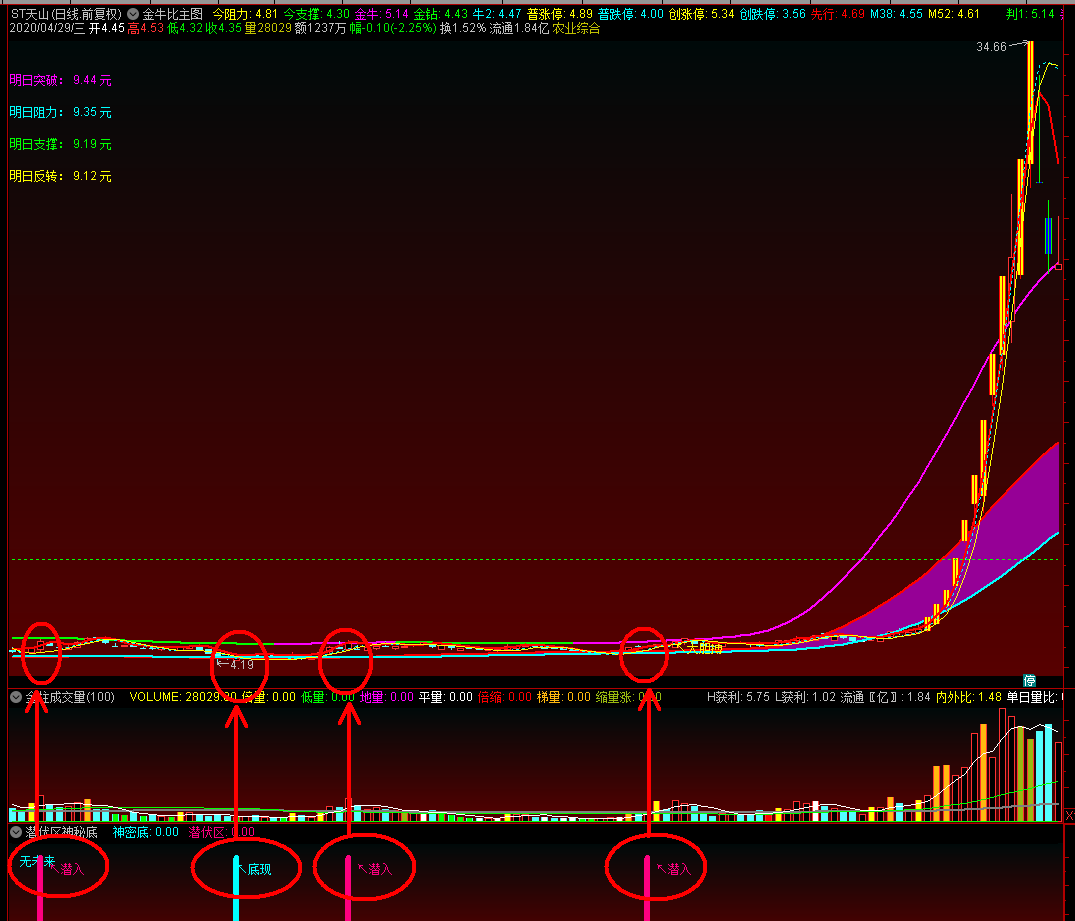Click the 梯量: 0.00 readout
This screenshot has width=1075, height=921.
coord(564,697)
